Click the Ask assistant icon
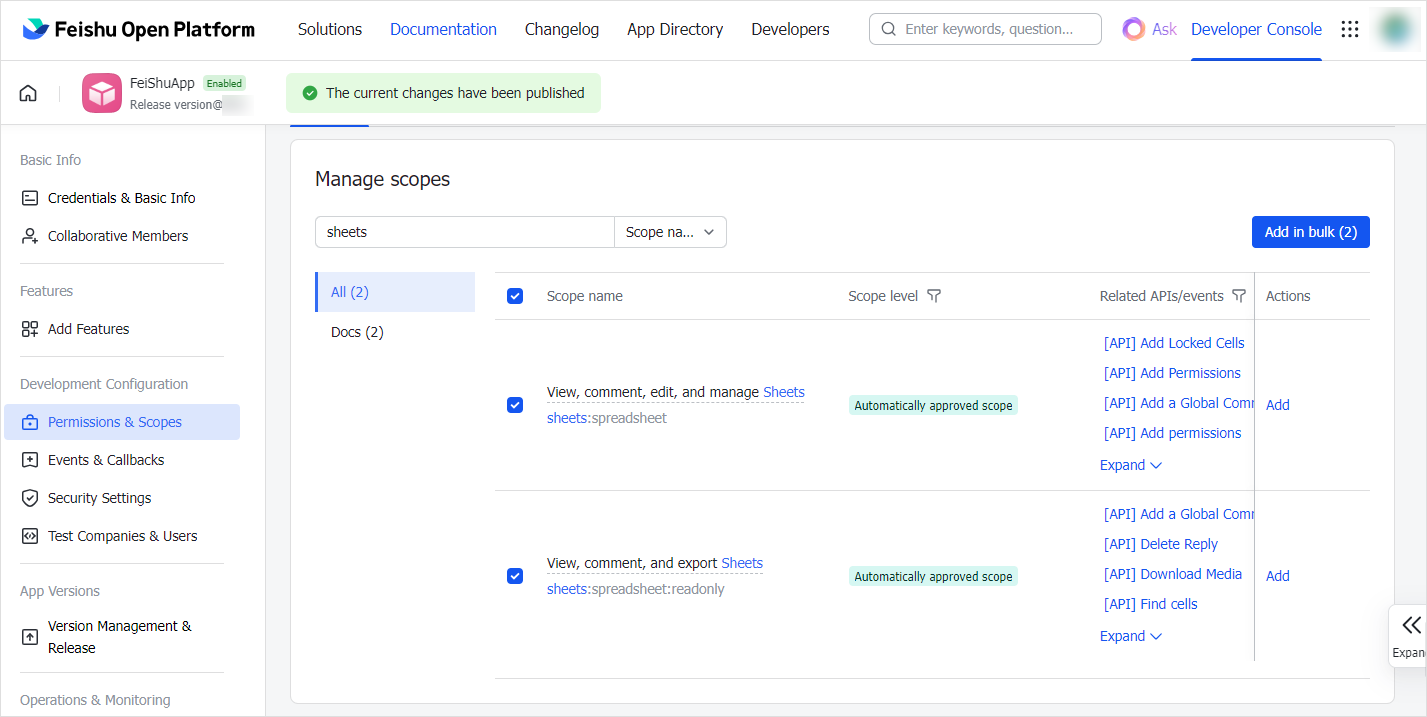The width and height of the screenshot is (1427, 717). (x=1133, y=29)
